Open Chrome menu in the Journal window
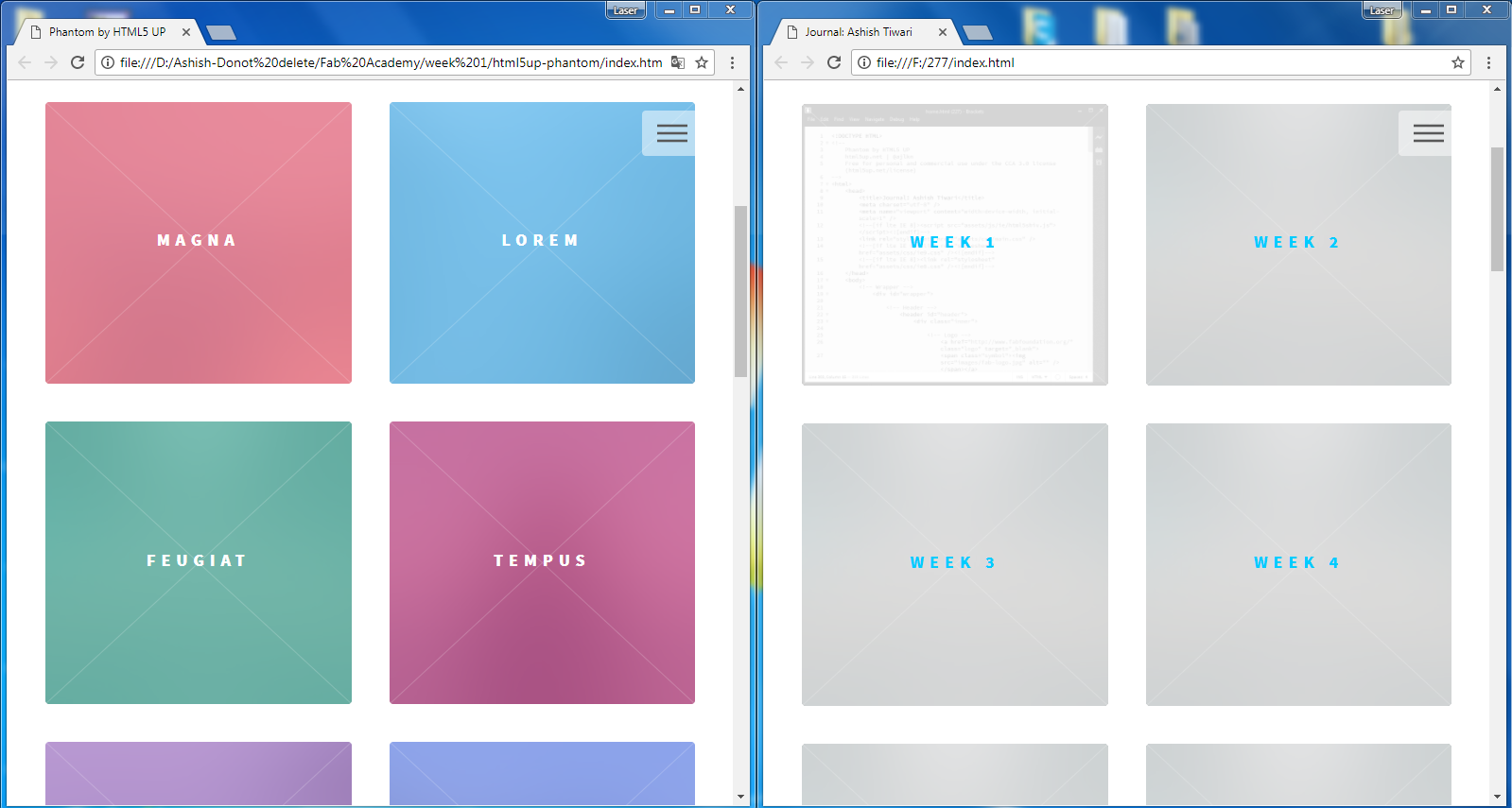The height and width of the screenshot is (808, 1512). coord(1488,62)
